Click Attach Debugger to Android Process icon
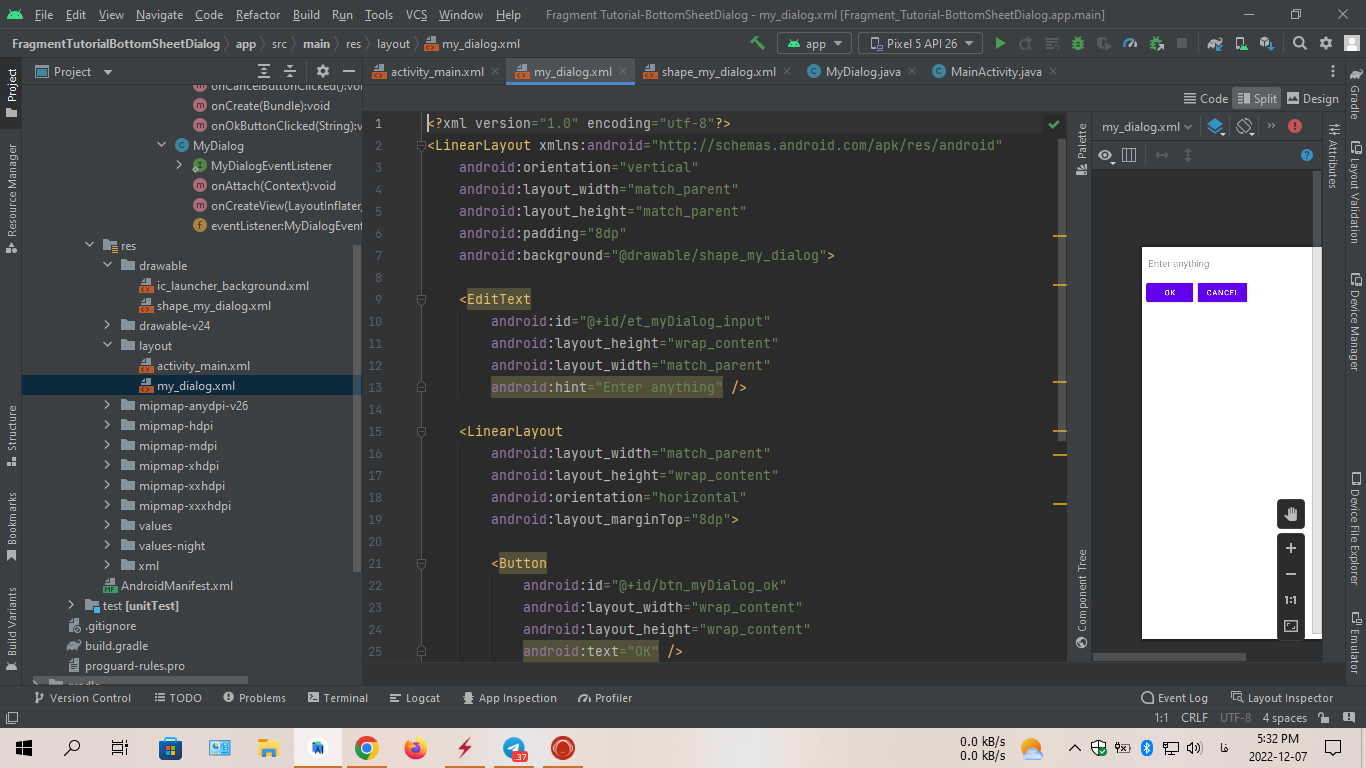This screenshot has height=768, width=1366. (x=1156, y=43)
